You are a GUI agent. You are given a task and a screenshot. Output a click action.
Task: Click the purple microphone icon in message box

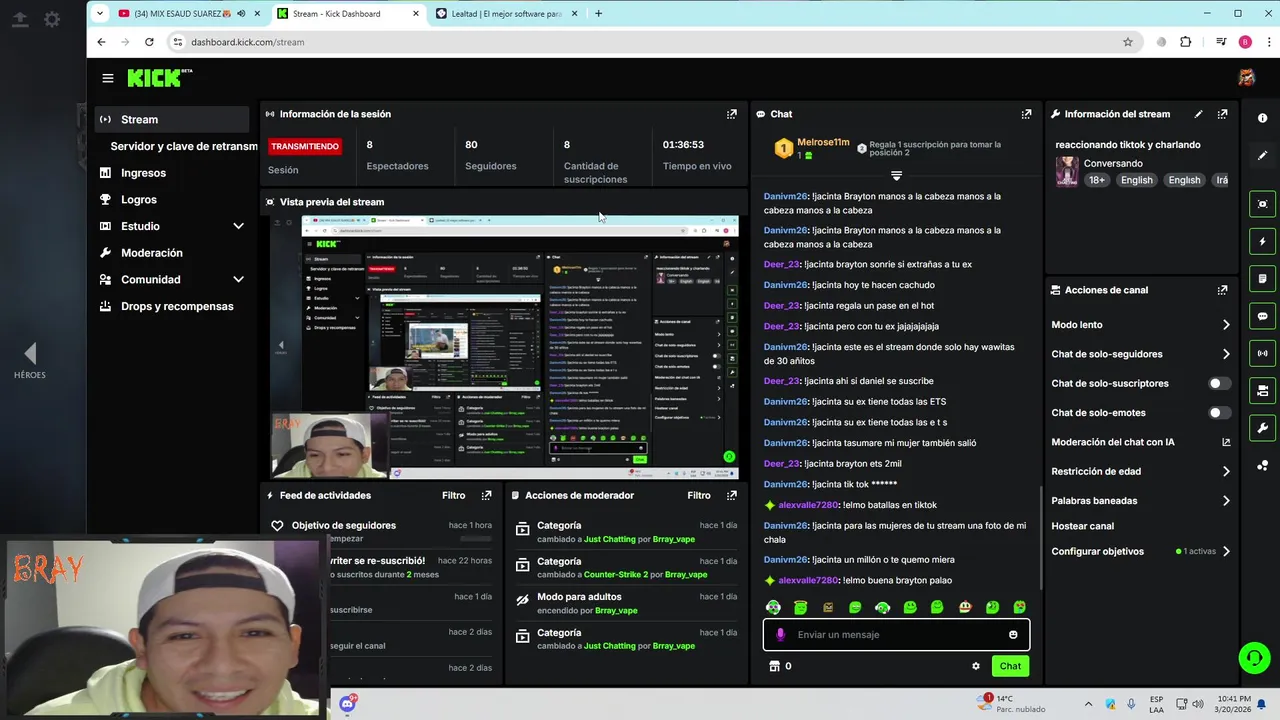[x=781, y=634]
